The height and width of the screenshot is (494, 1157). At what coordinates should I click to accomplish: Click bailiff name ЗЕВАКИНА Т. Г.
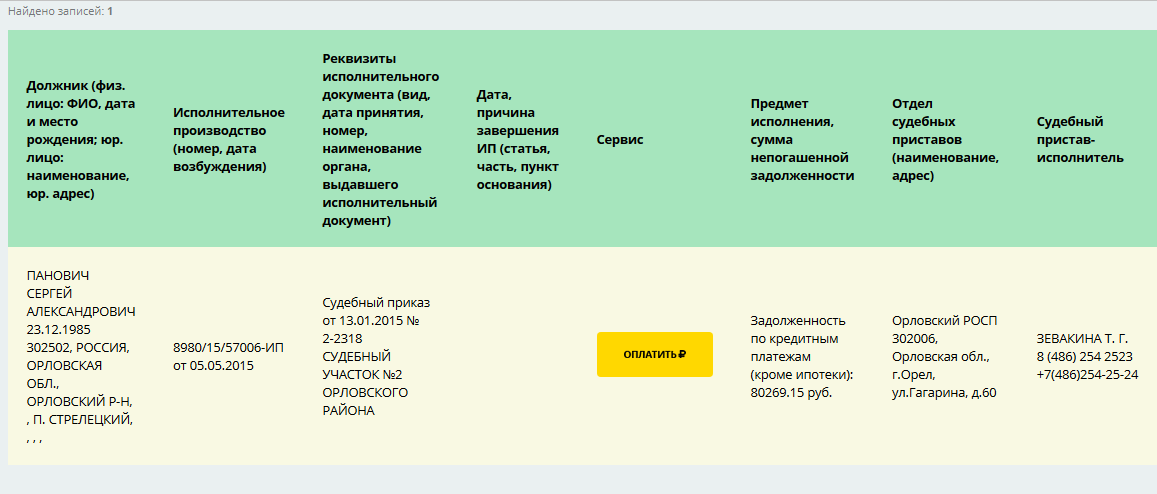point(1082,339)
